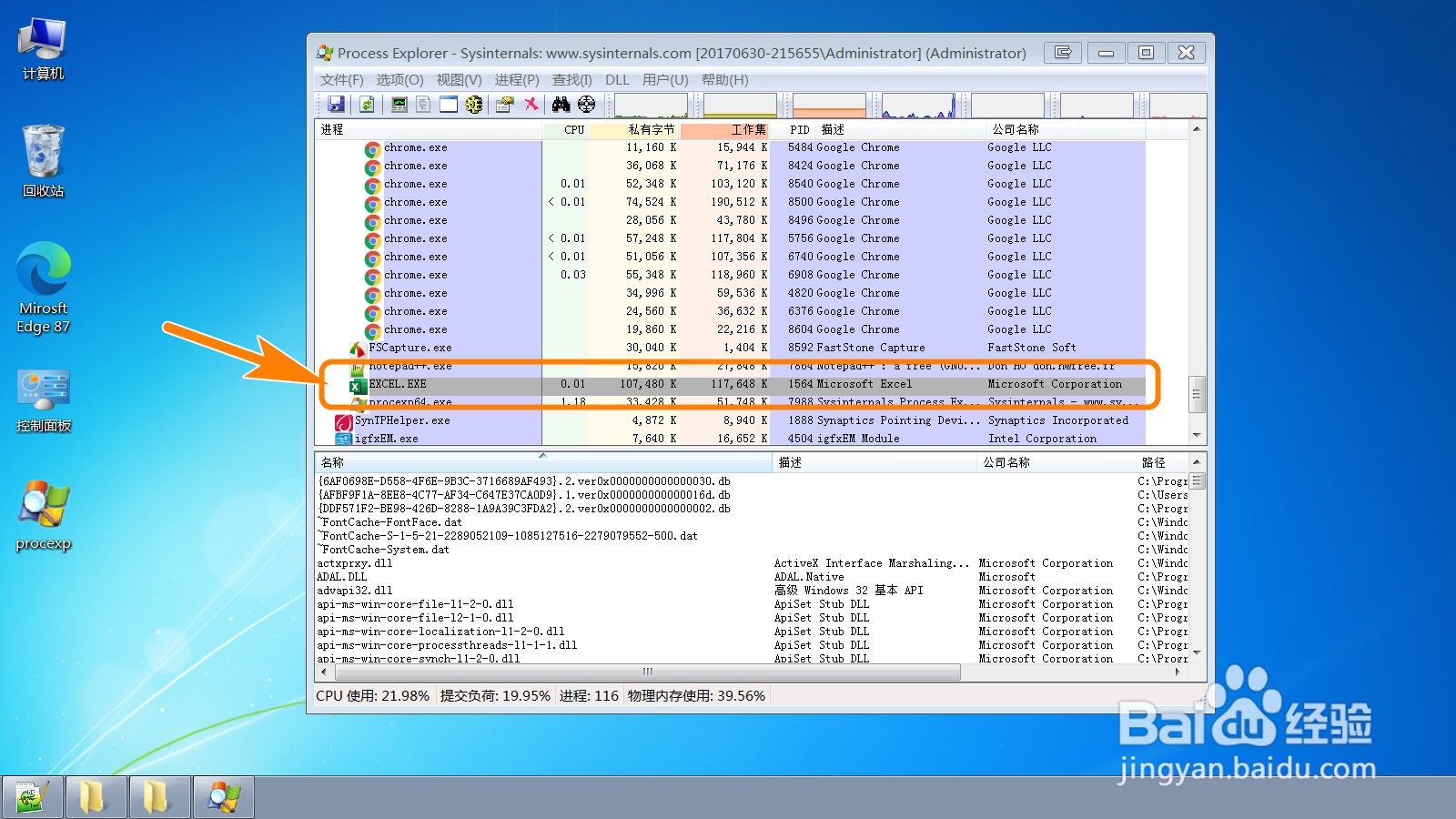Click the first folder taskbar button
Image resolution: width=1456 pixels, height=819 pixels.
[96, 798]
